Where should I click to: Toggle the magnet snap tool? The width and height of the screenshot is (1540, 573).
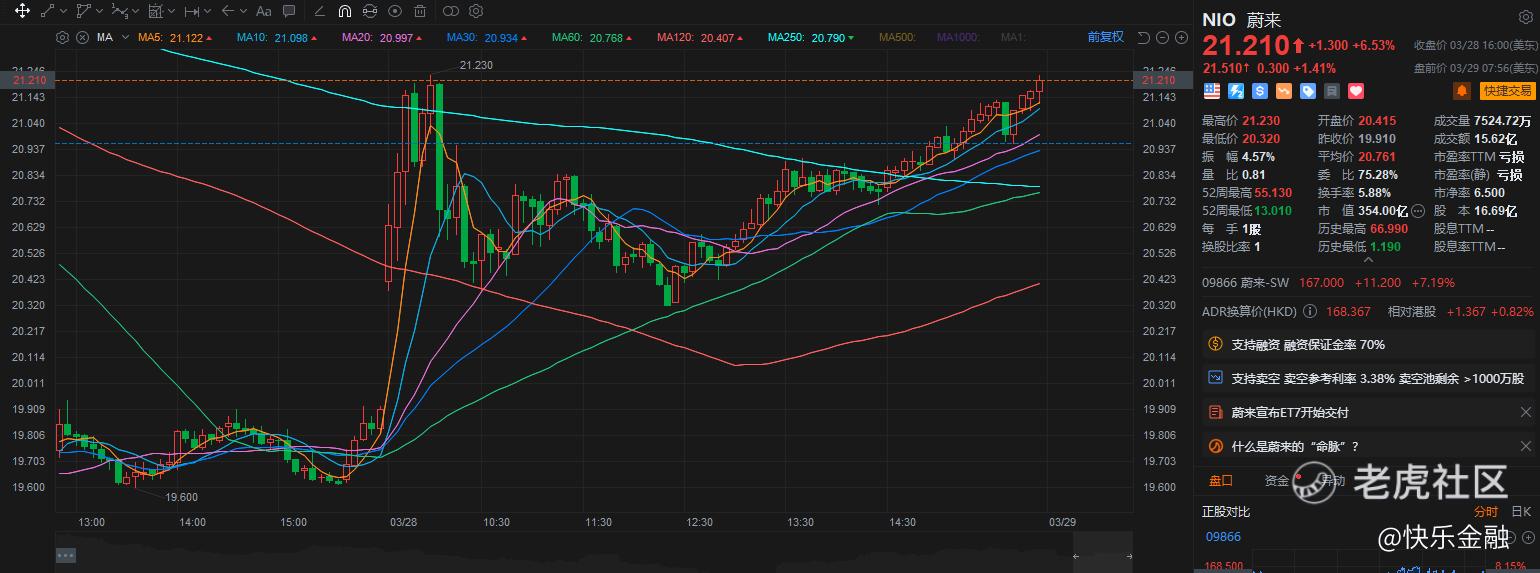pos(345,11)
